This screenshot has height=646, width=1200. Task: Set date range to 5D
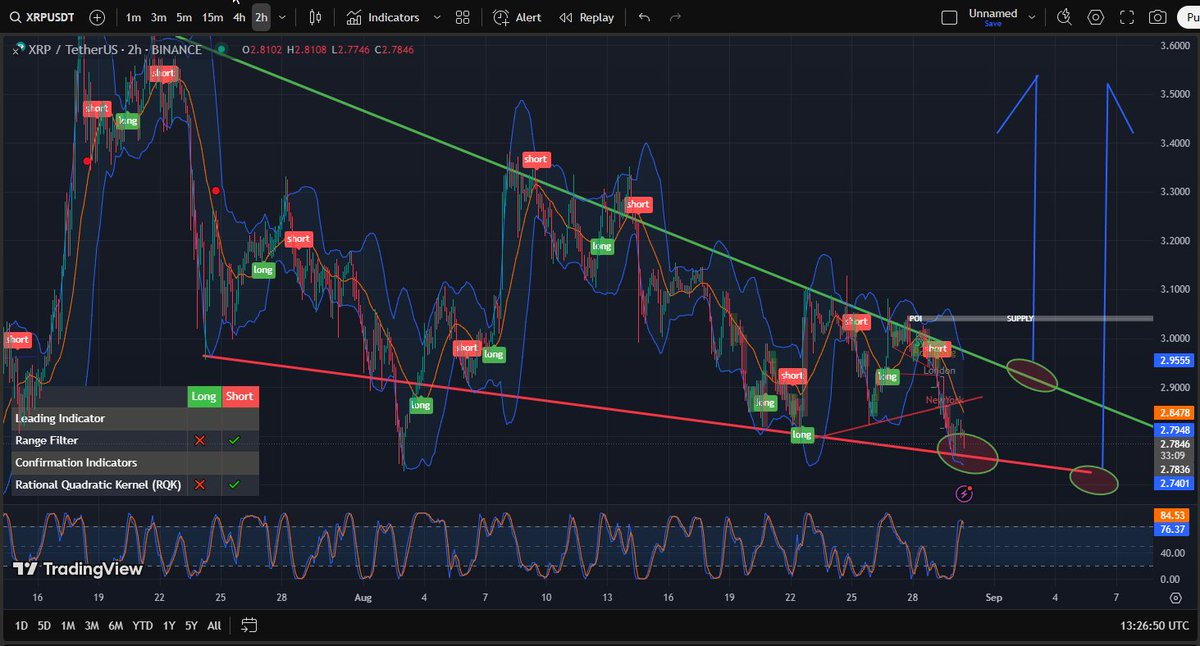(x=44, y=625)
